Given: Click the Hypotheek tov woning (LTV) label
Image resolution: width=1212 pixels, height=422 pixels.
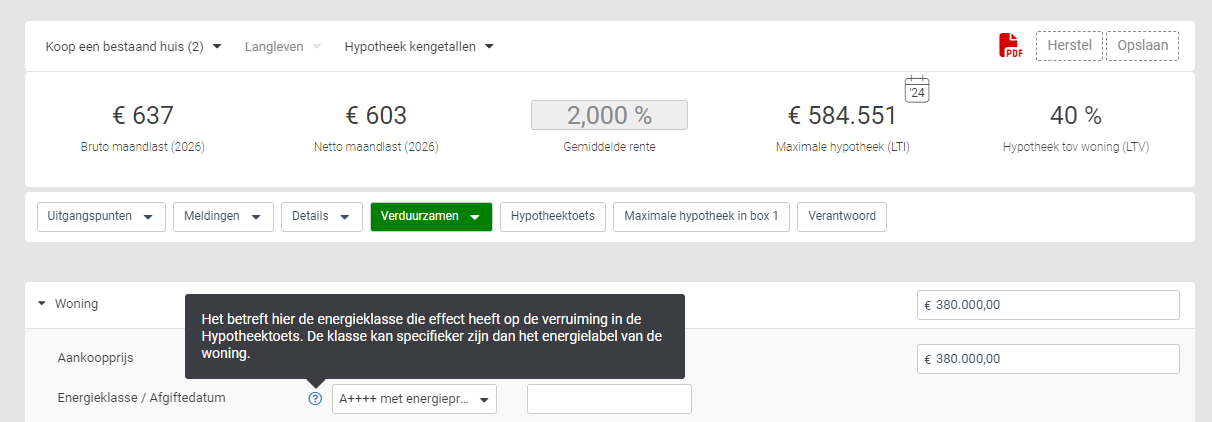Looking at the screenshot, I should click(1076, 147).
